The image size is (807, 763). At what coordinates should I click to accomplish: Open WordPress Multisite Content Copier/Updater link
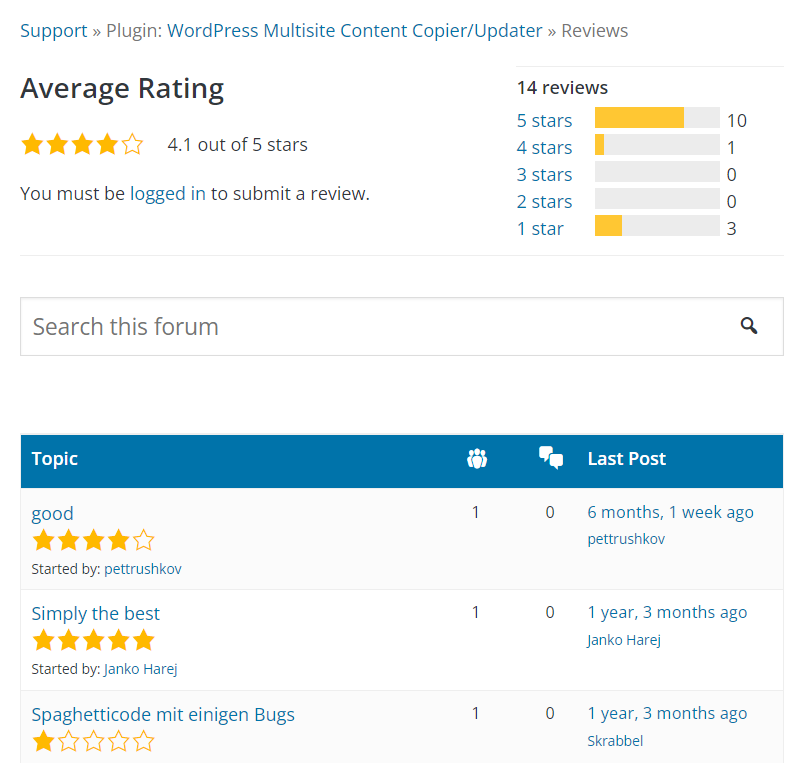point(355,31)
